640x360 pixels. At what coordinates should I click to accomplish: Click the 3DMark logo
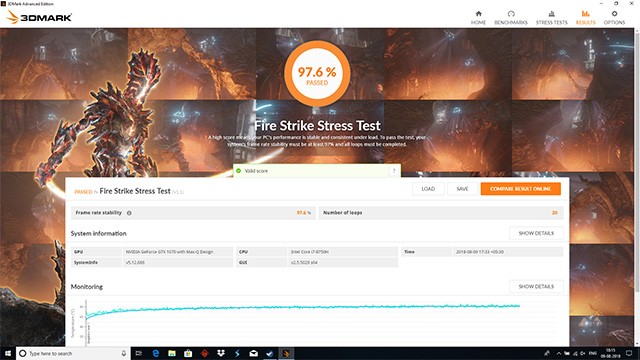[x=39, y=17]
